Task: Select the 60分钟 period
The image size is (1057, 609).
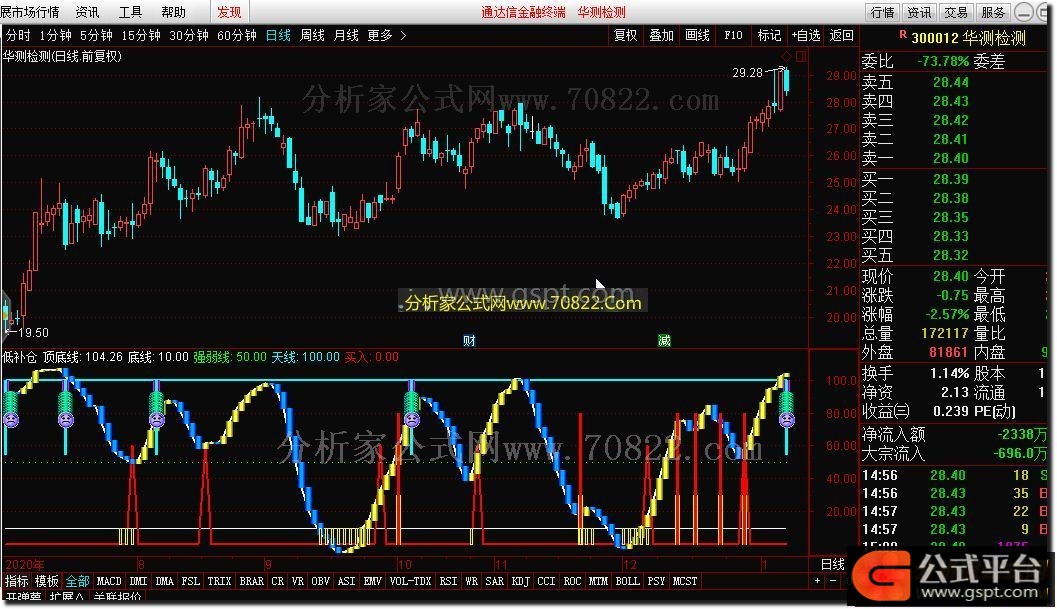Action: [x=237, y=35]
